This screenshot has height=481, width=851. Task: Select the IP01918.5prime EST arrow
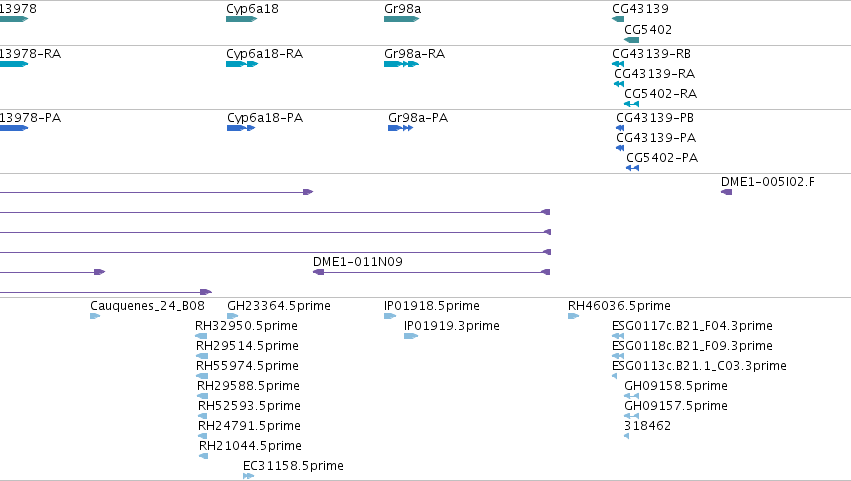coord(390,316)
